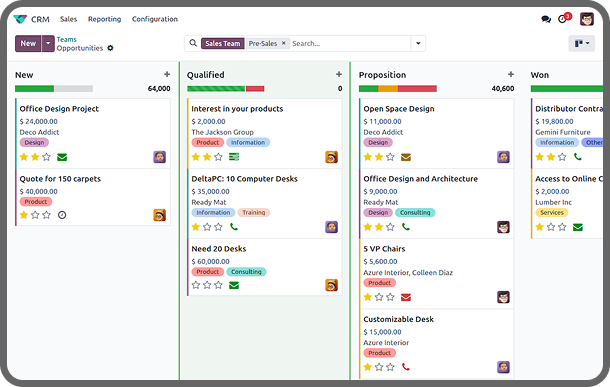The height and width of the screenshot is (387, 610).
Task: Open the dropdown arrow next to New button
Action: click(x=48, y=43)
